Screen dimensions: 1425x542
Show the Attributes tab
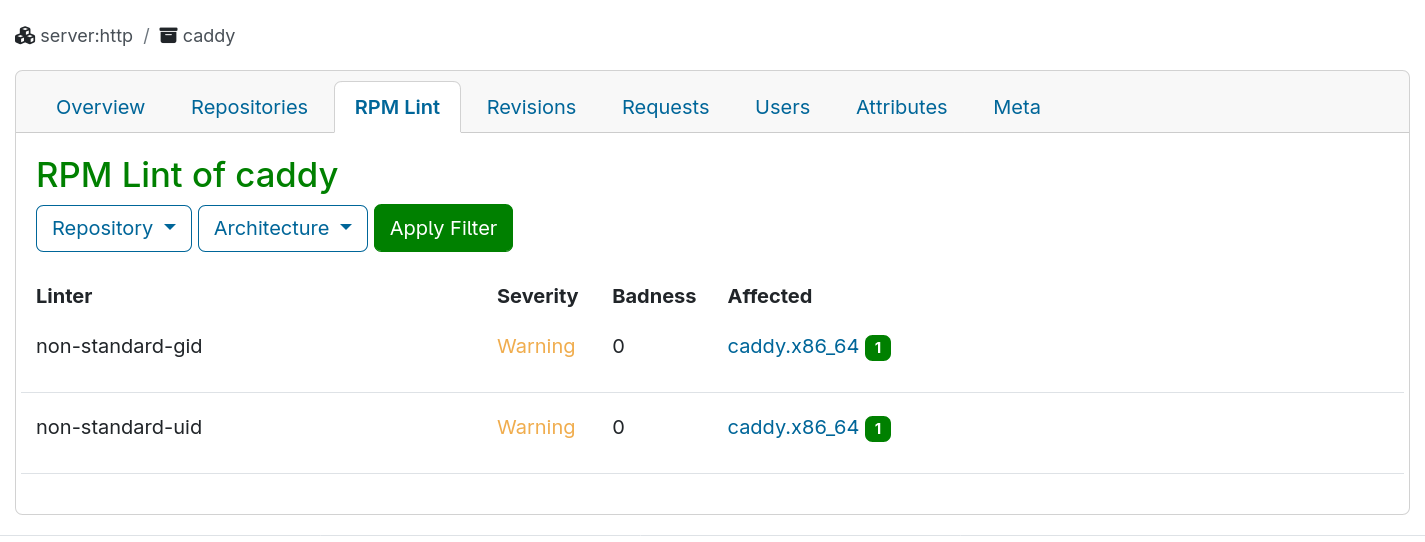pyautogui.click(x=901, y=107)
